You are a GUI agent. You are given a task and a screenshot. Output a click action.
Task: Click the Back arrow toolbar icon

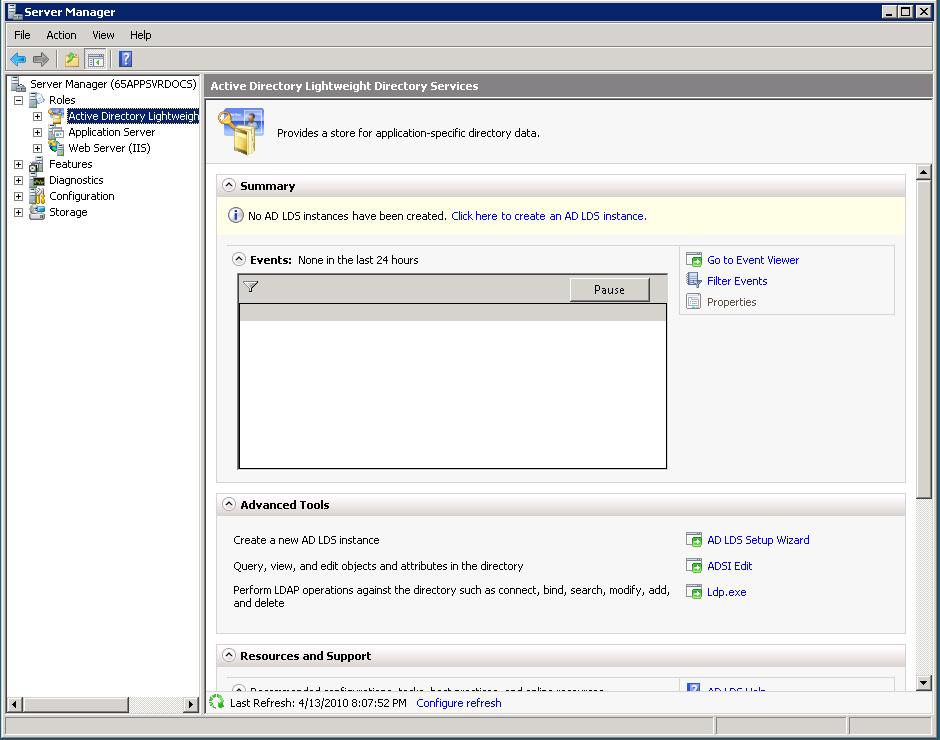(18, 59)
